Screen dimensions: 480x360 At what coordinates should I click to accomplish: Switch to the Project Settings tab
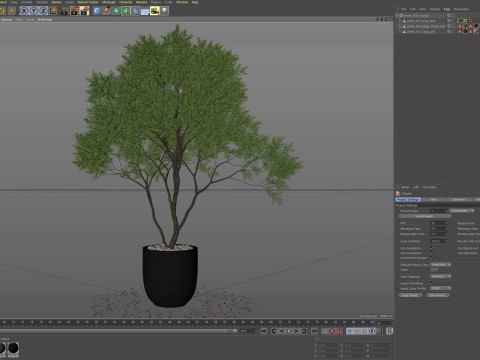pos(408,199)
